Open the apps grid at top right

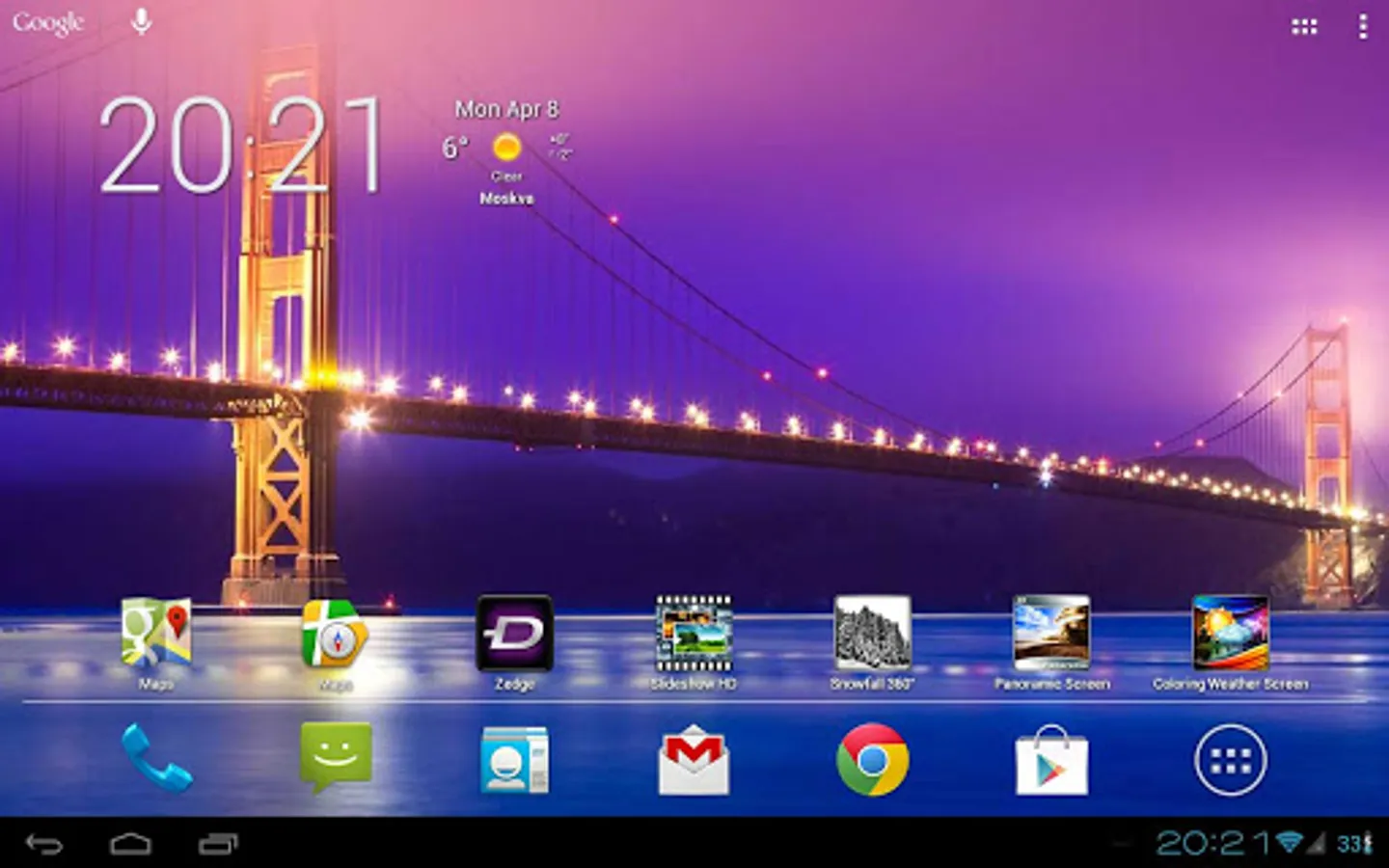(x=1304, y=27)
